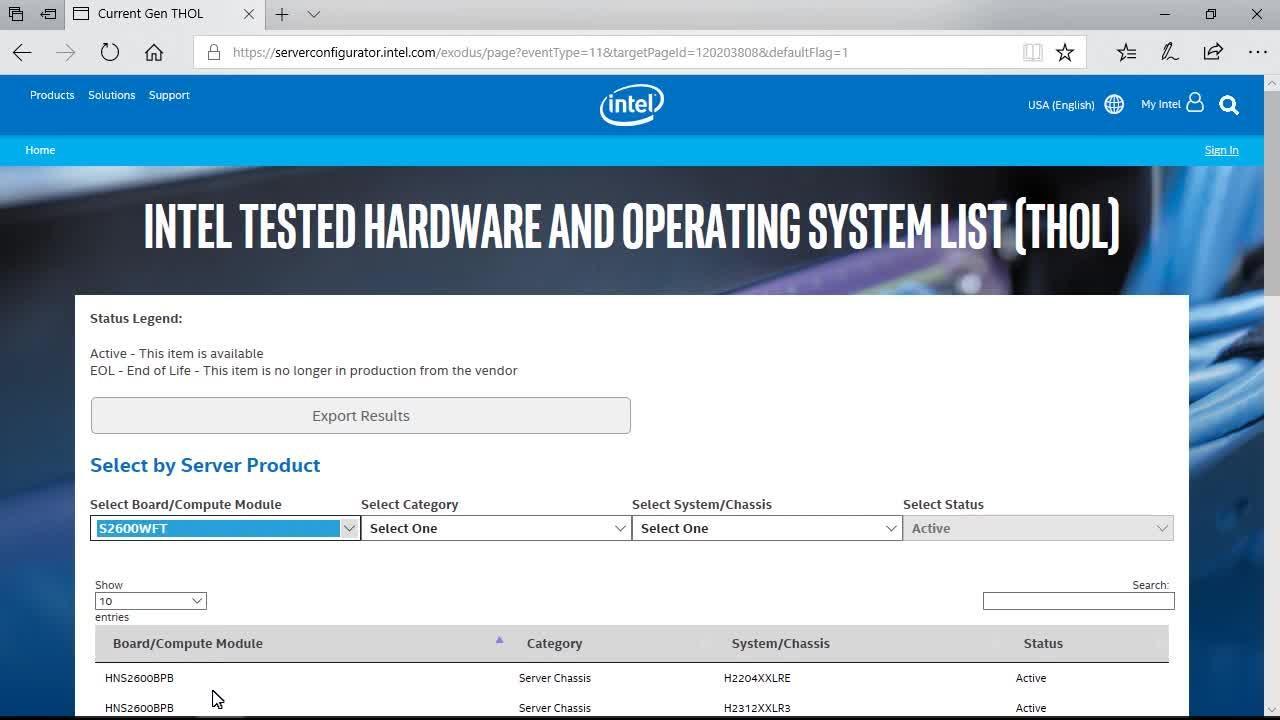Sort by Board/Compute Module column

click(x=188, y=643)
